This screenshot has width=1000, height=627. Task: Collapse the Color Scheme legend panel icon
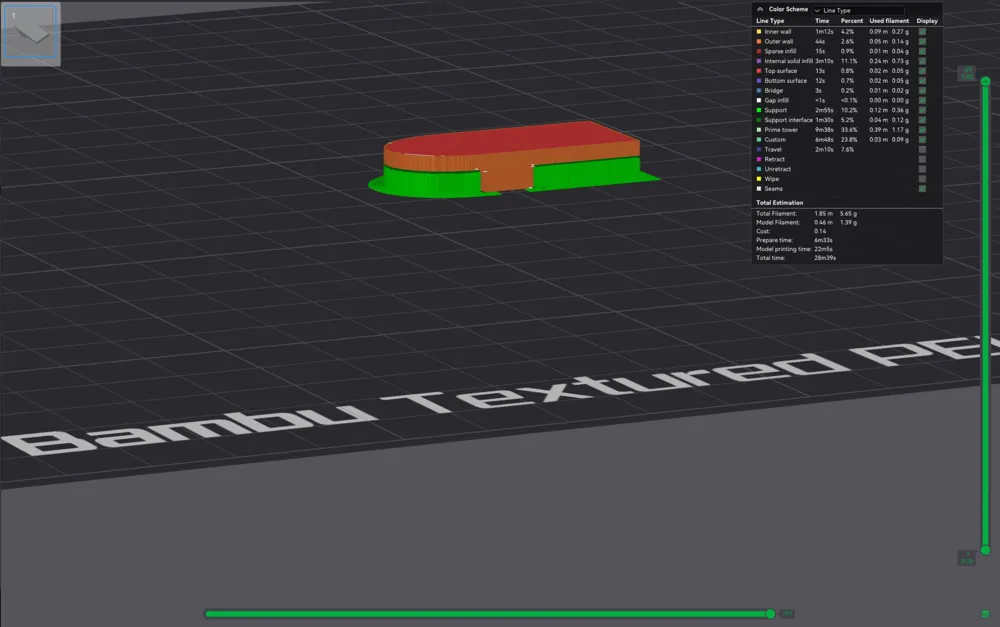tap(760, 10)
